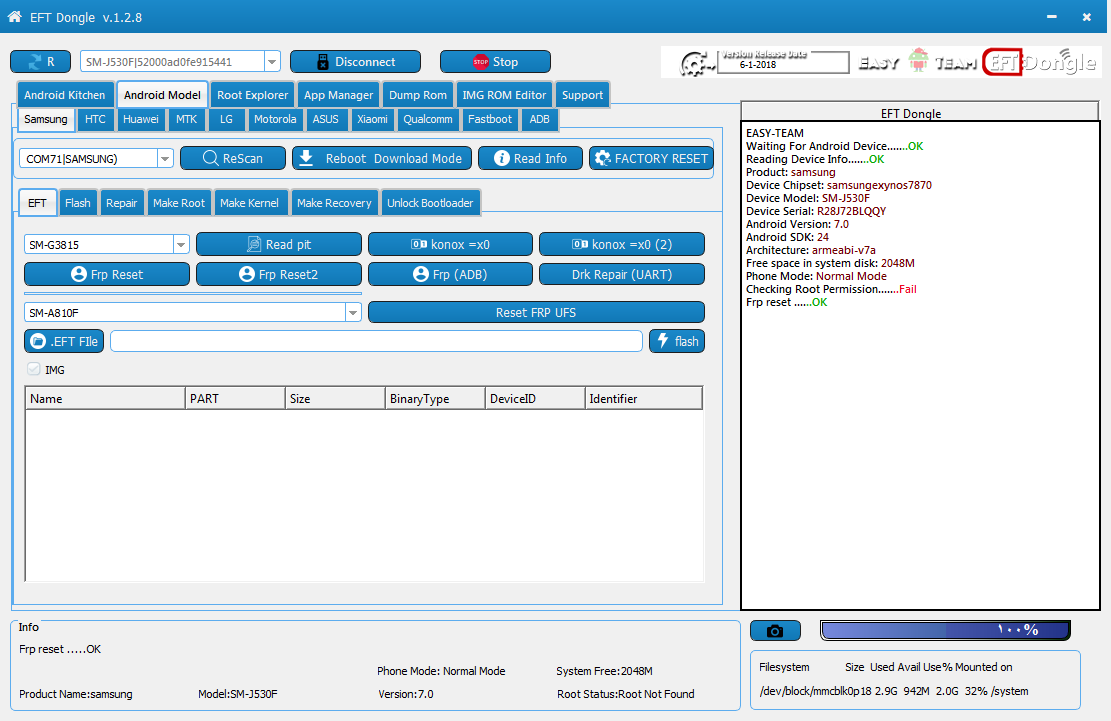The width and height of the screenshot is (1111, 721).
Task: Open the App Manager tab
Action: [x=338, y=95]
